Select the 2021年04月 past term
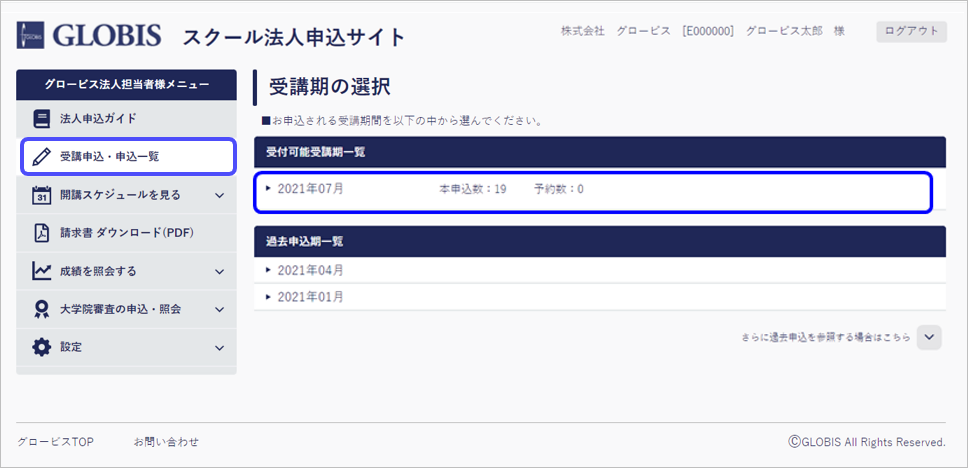Viewport: 968px width, 468px height. pos(311,270)
